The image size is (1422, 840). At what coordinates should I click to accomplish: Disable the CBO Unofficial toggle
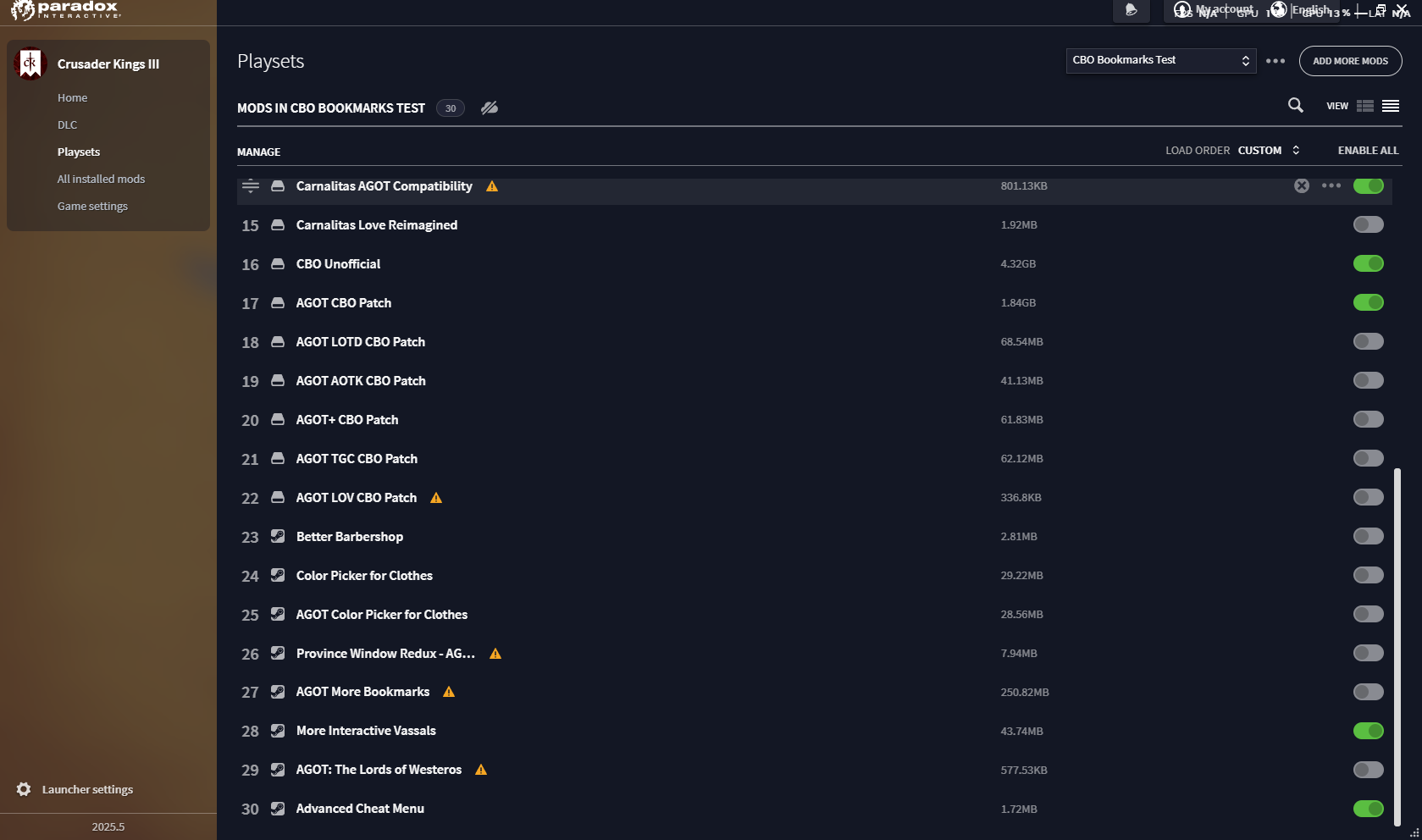1368,263
